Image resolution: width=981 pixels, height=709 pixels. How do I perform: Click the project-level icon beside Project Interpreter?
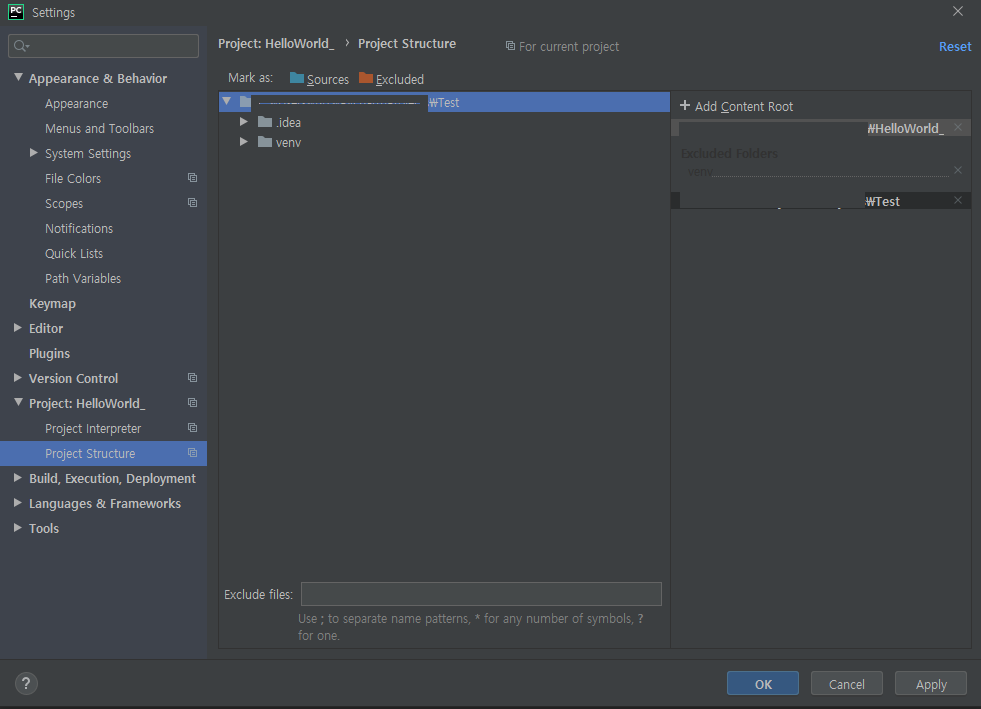pos(193,428)
